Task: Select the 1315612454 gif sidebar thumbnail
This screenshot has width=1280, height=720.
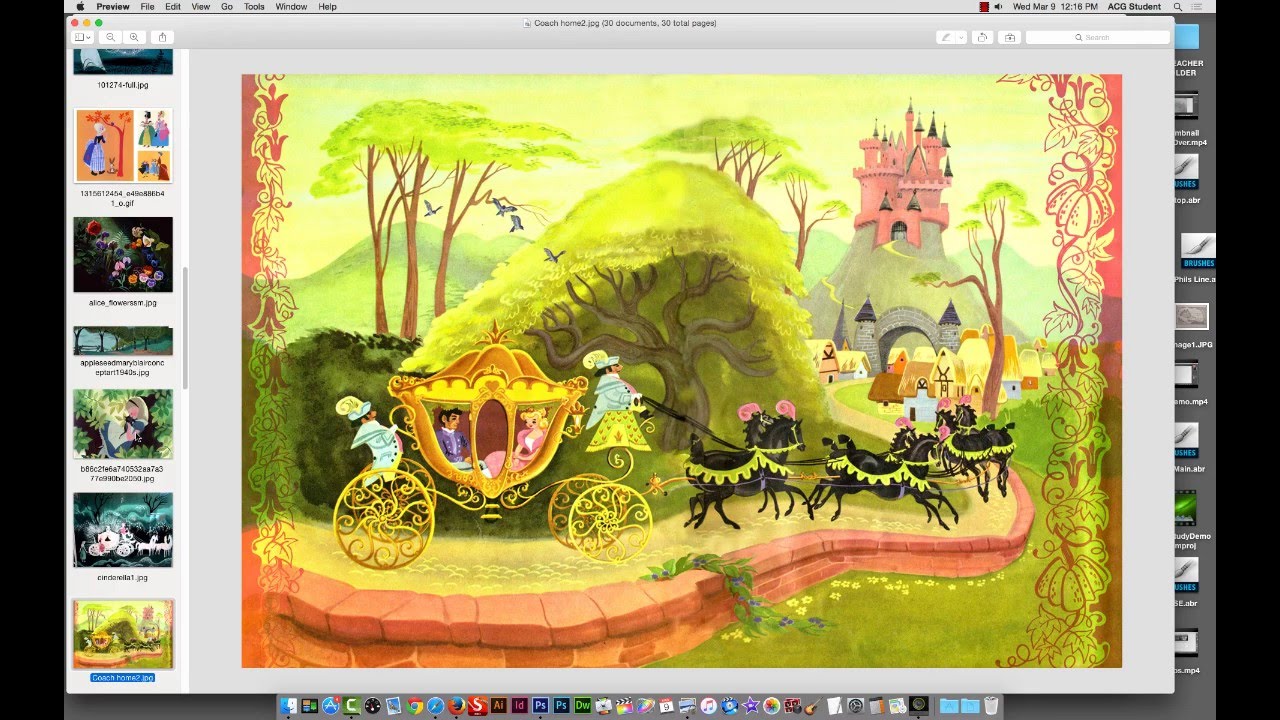Action: (123, 145)
